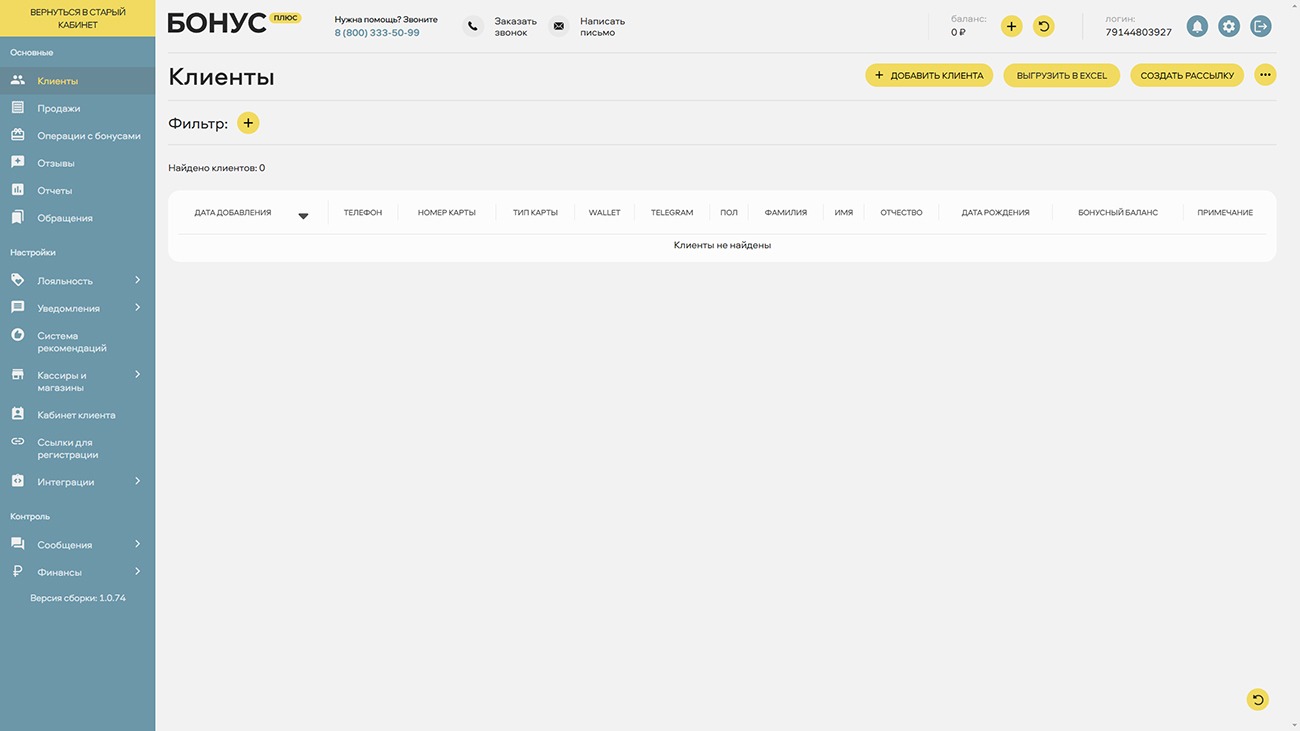Expand the Интеграции submenu

(x=137, y=482)
